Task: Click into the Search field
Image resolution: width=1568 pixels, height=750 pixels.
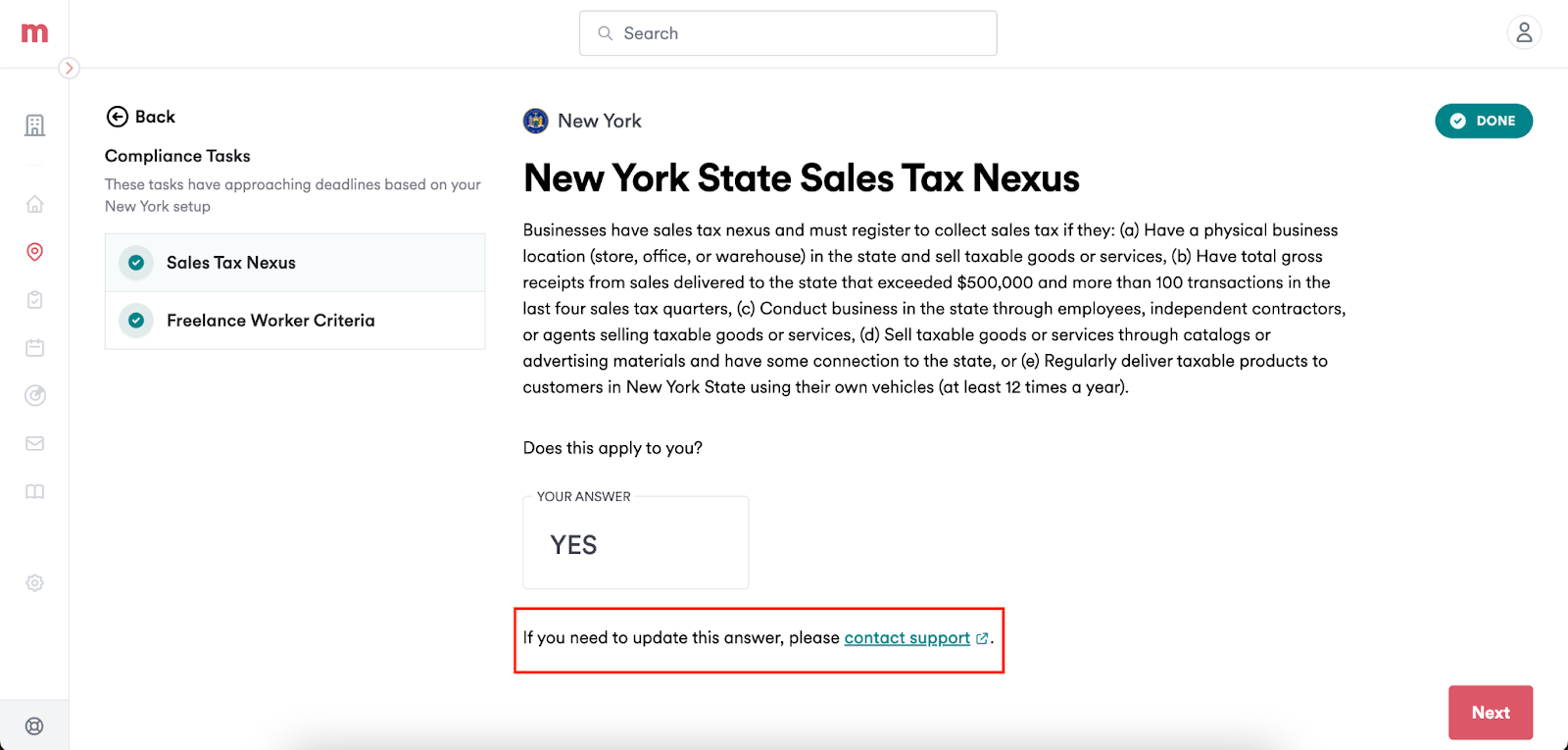Action: click(788, 33)
